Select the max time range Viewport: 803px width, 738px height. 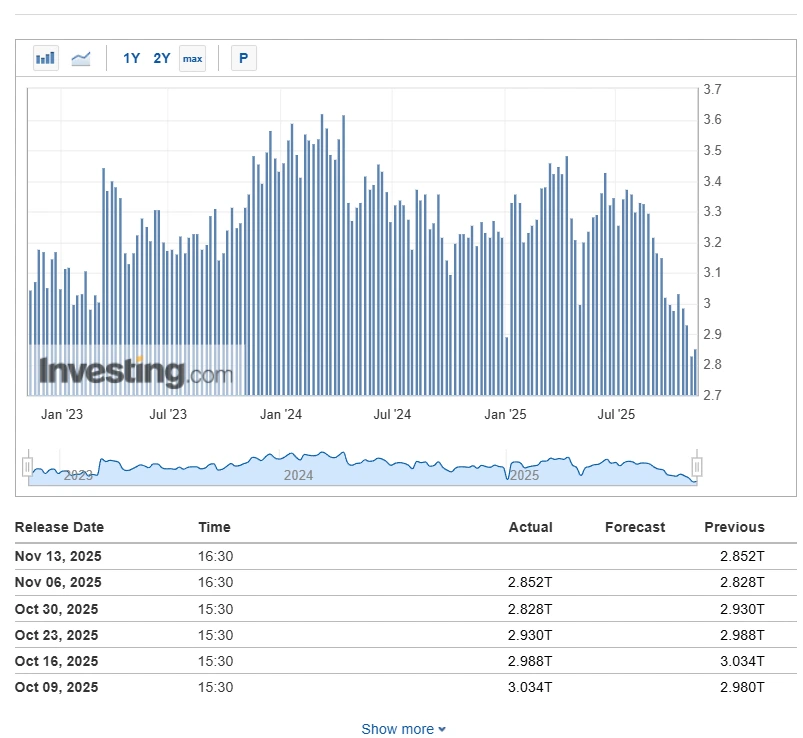[193, 58]
